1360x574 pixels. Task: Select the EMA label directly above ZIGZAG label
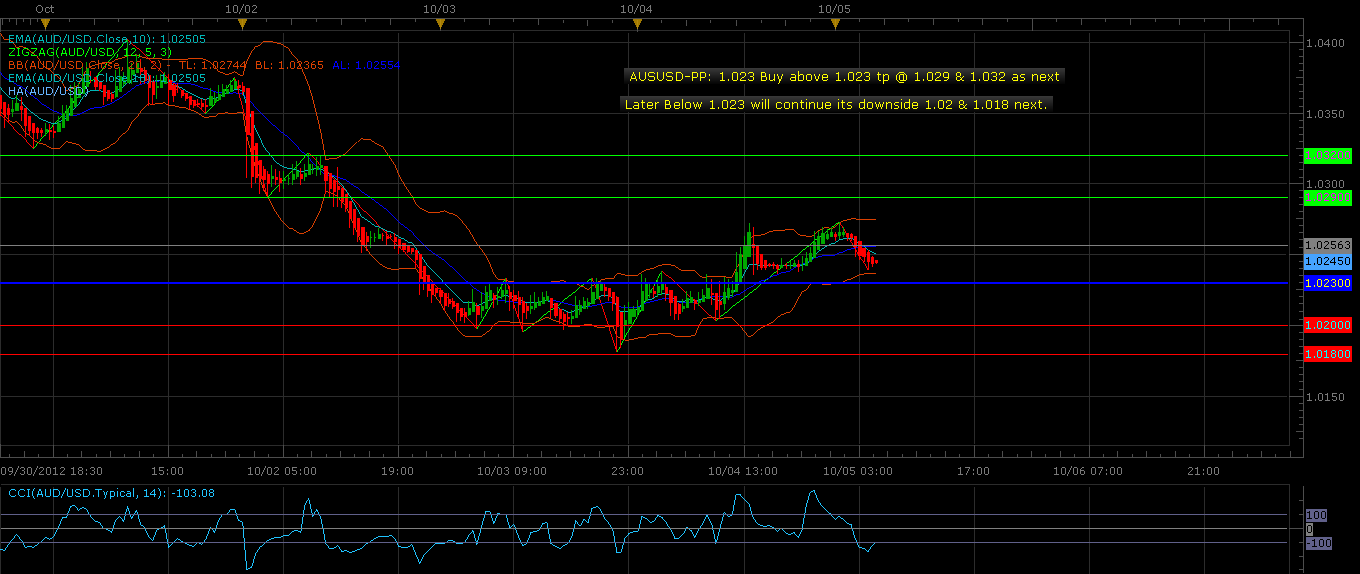[x=107, y=38]
